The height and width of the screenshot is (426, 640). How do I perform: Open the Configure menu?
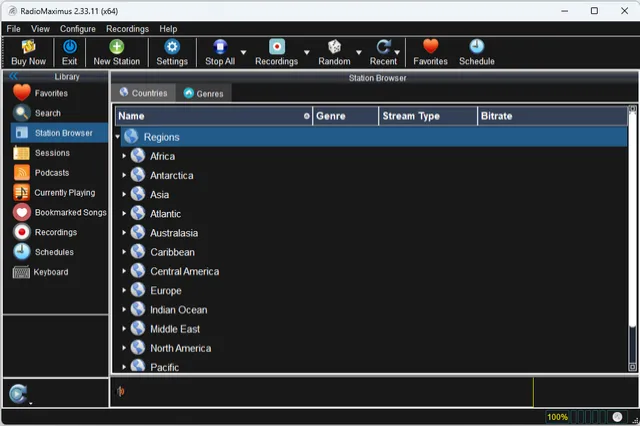[78, 29]
